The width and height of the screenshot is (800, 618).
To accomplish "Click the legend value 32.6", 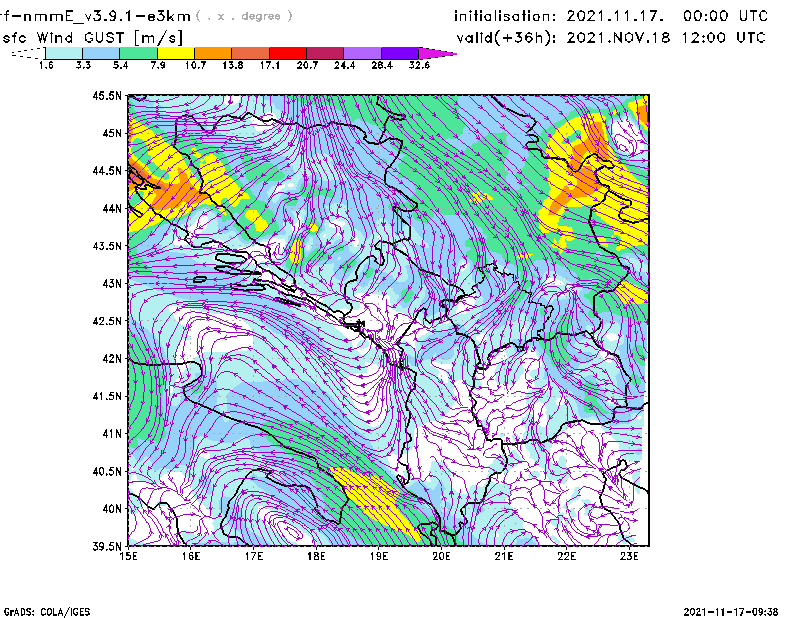I will tap(419, 65).
